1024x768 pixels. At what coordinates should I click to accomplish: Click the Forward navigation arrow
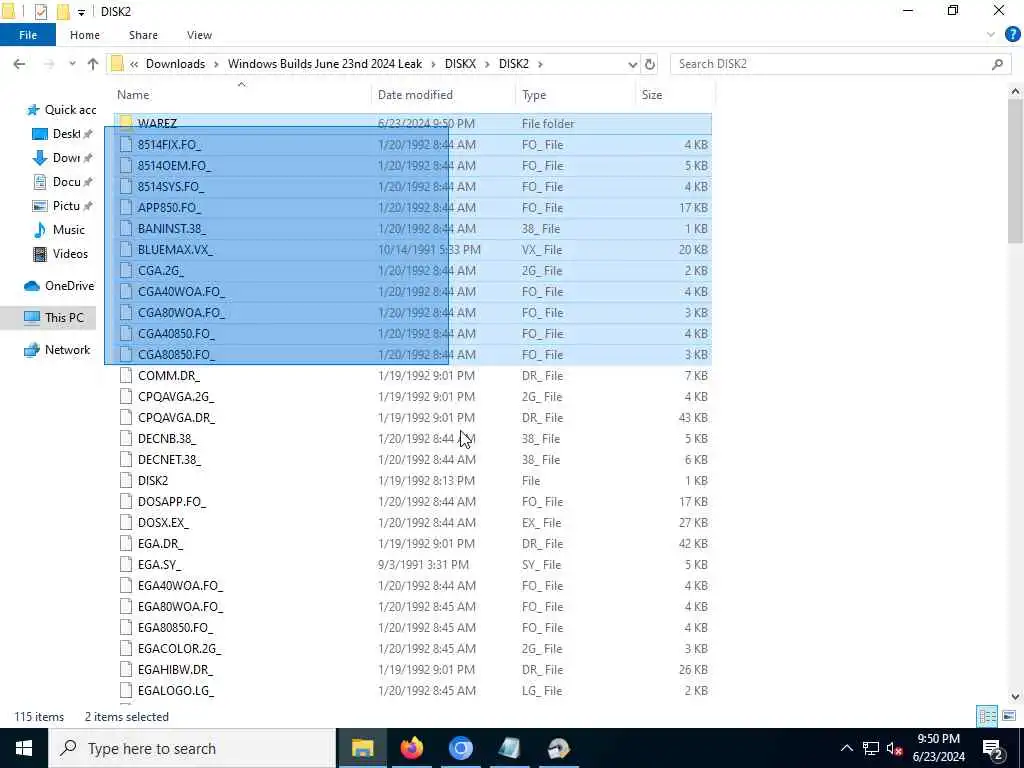[49, 64]
